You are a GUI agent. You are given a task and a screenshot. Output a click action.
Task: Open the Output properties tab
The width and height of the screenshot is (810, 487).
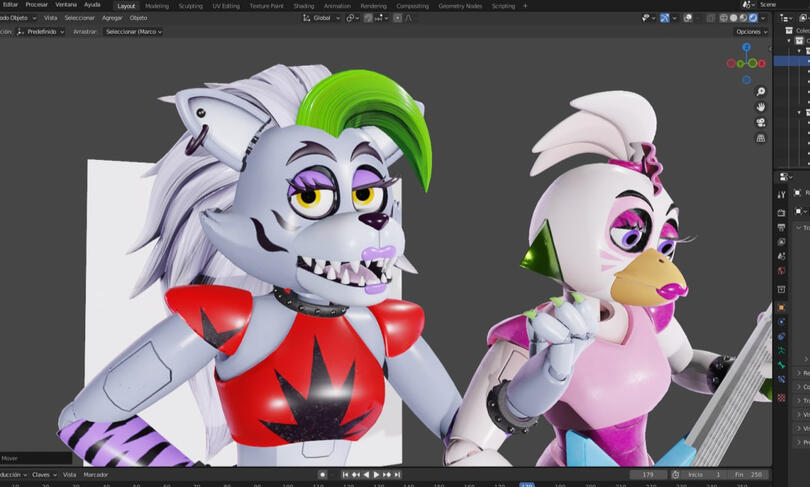[x=781, y=227]
